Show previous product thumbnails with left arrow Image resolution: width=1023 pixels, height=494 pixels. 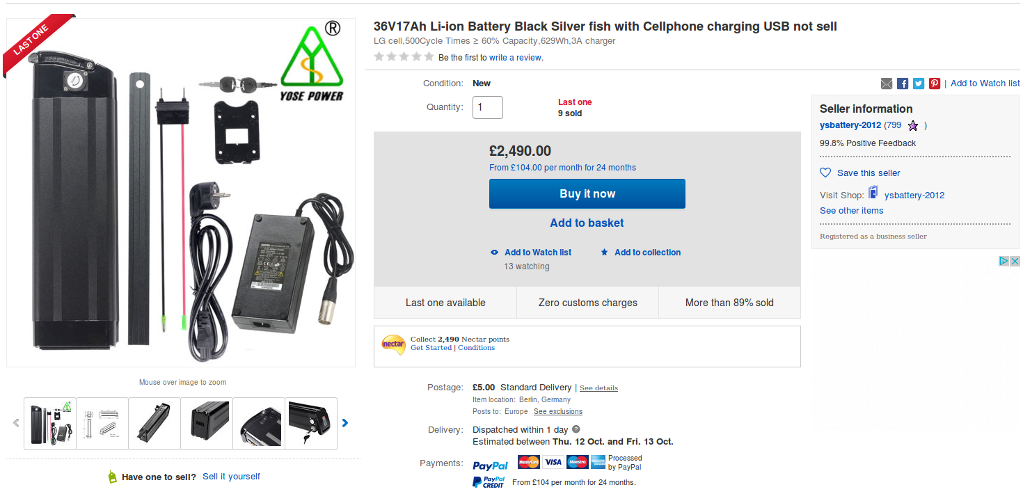(x=16, y=423)
